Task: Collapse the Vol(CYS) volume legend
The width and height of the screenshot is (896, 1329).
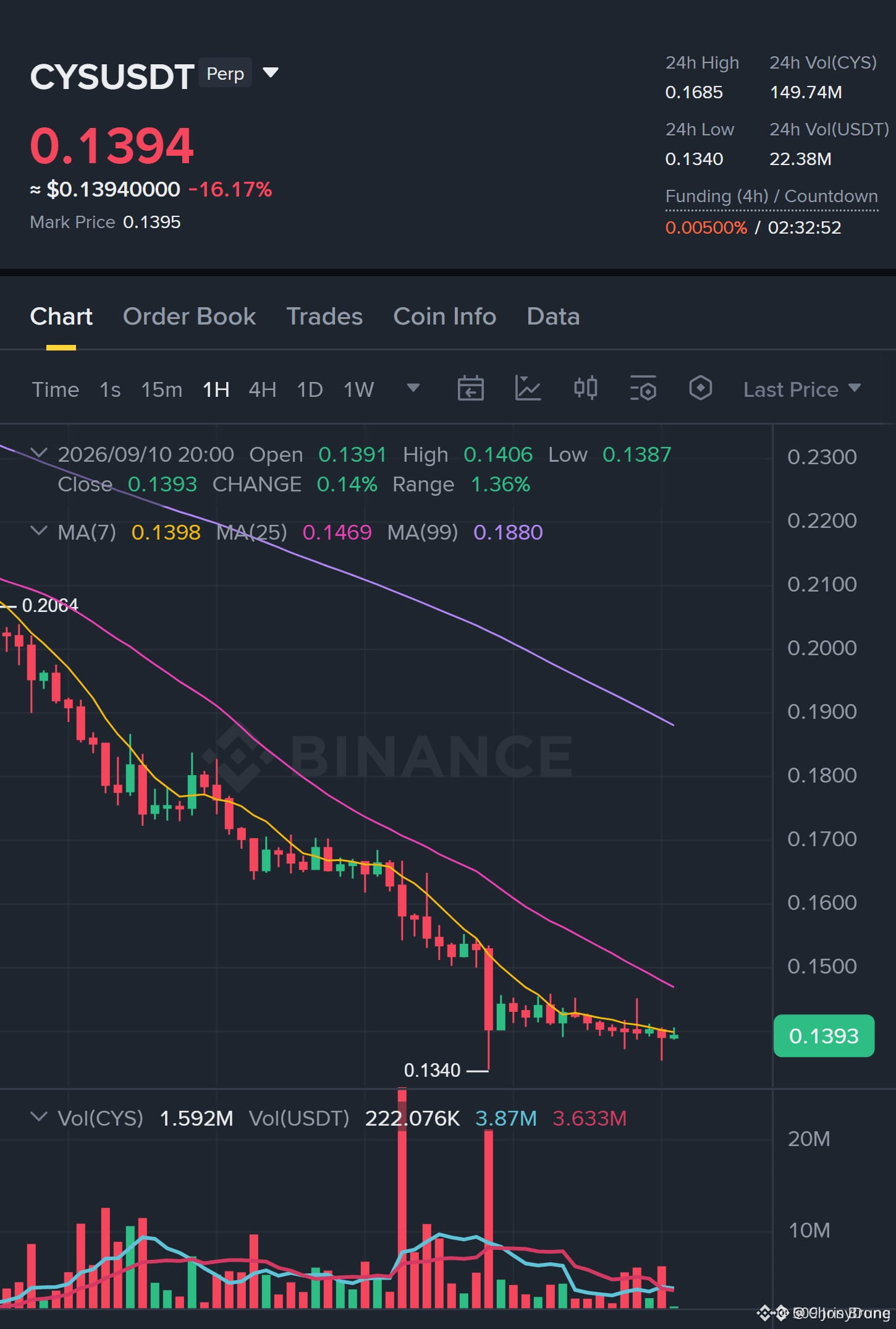Action: 39,1117
